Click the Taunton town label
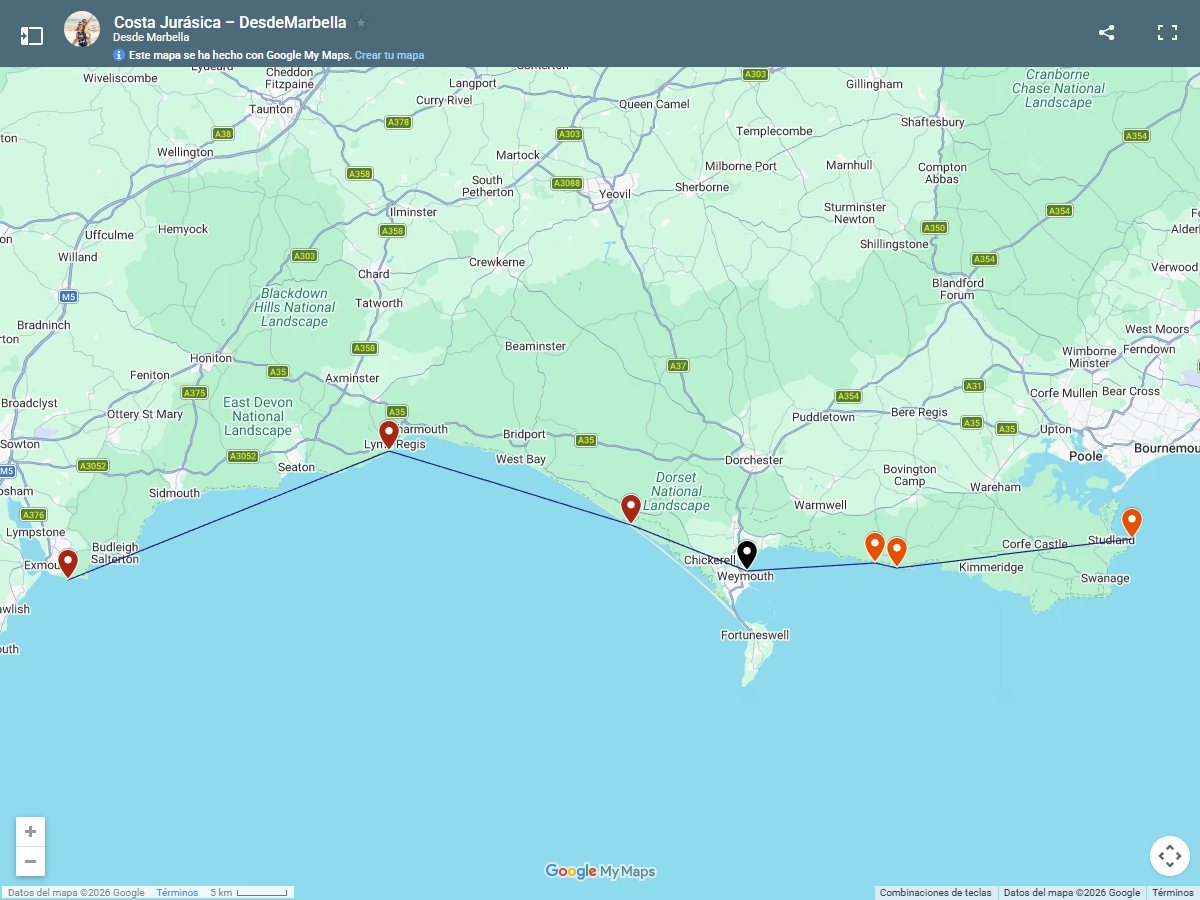Image resolution: width=1200 pixels, height=900 pixels. 271,110
